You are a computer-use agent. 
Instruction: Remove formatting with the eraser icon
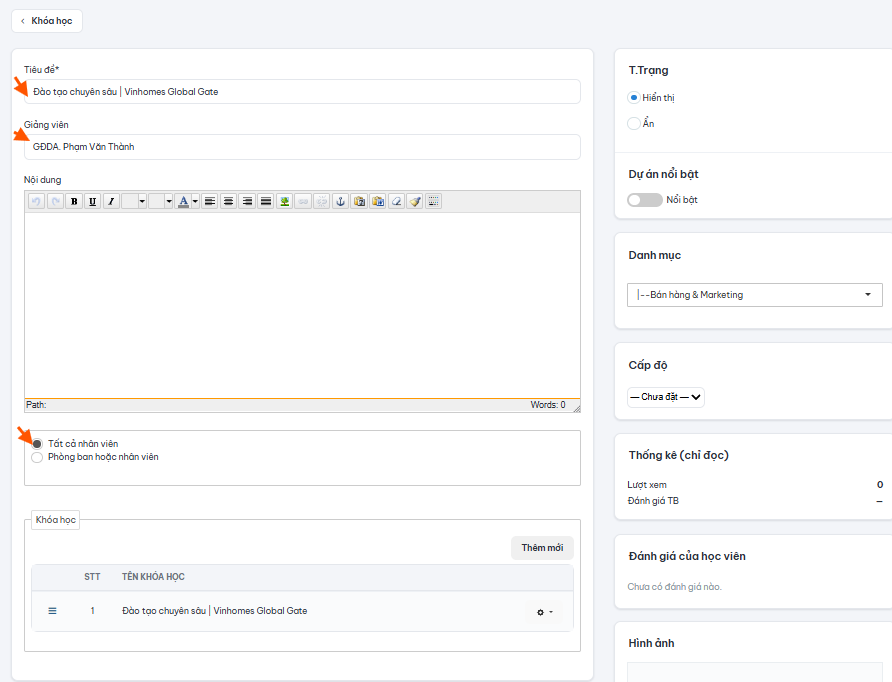[397, 201]
